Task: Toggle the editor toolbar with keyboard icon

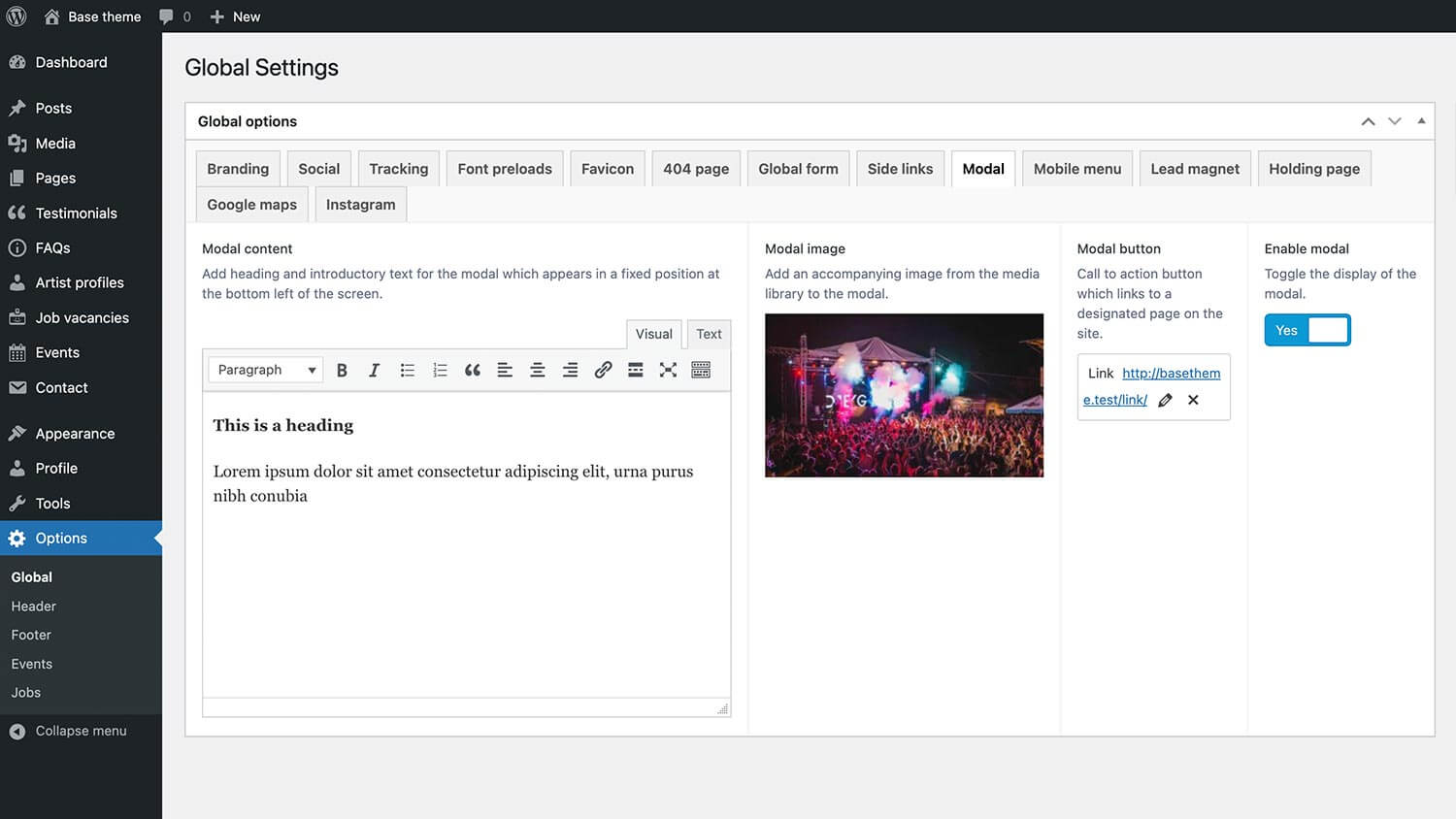Action: coord(701,370)
